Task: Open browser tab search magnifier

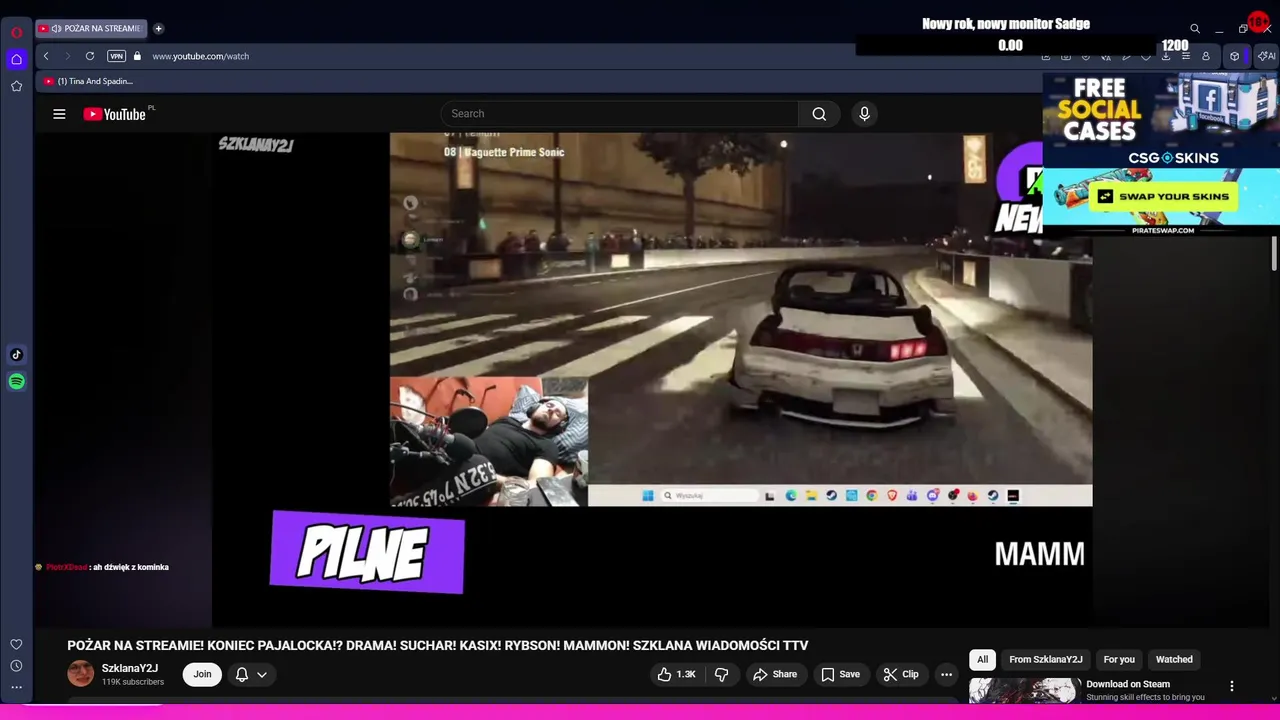Action: coord(1194,29)
